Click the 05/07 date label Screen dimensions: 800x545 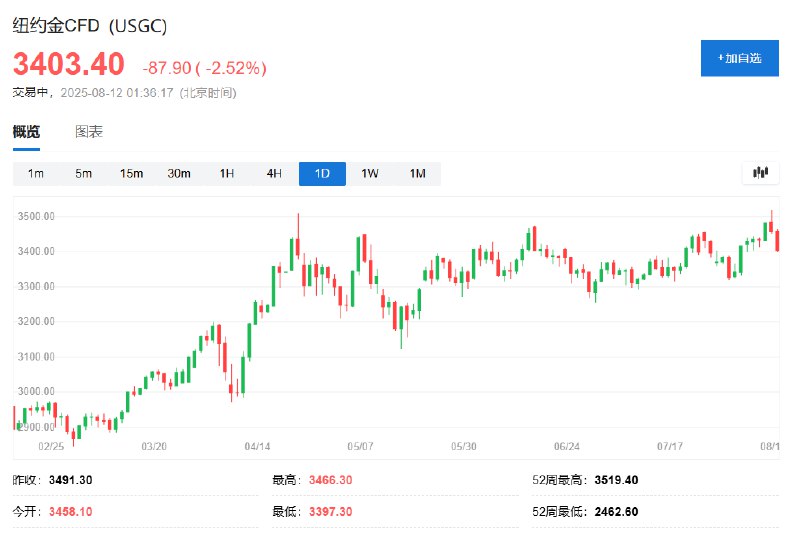coord(360,447)
